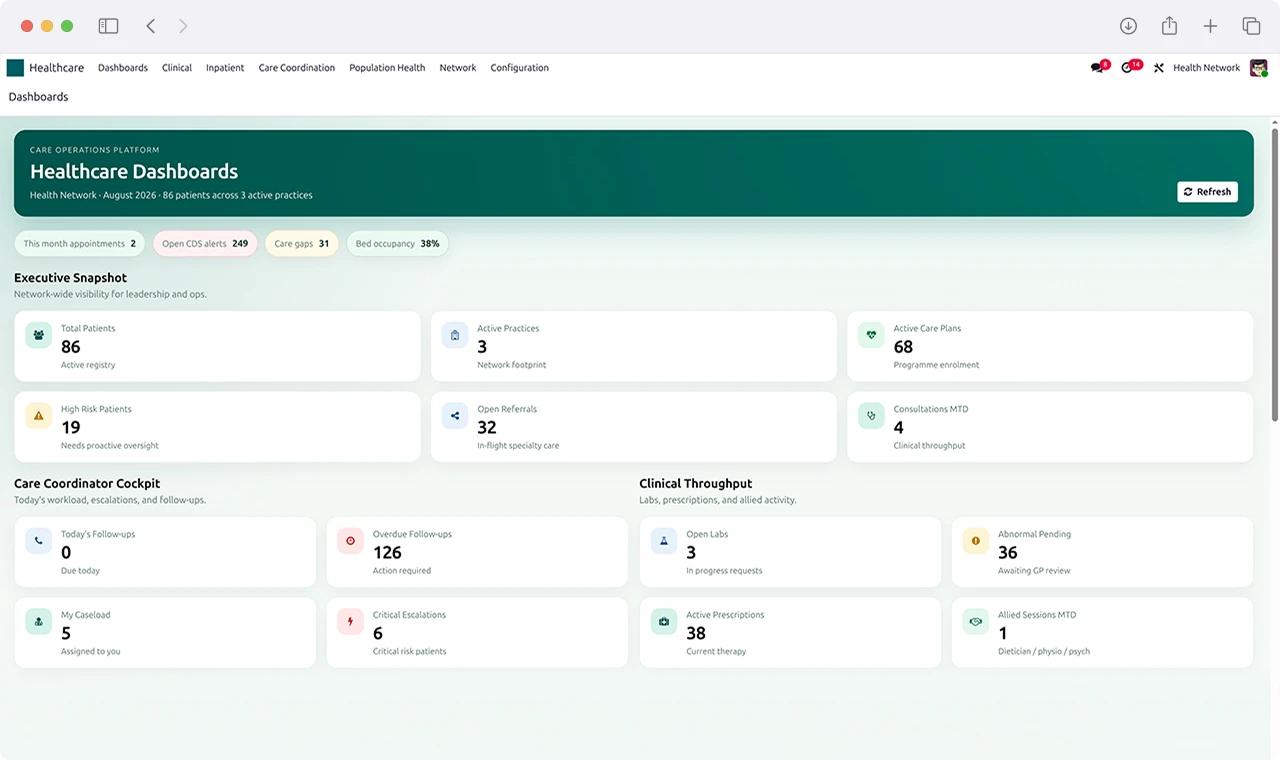Open the Dashboards menu
Viewport: 1280px width, 760px height.
(x=123, y=68)
